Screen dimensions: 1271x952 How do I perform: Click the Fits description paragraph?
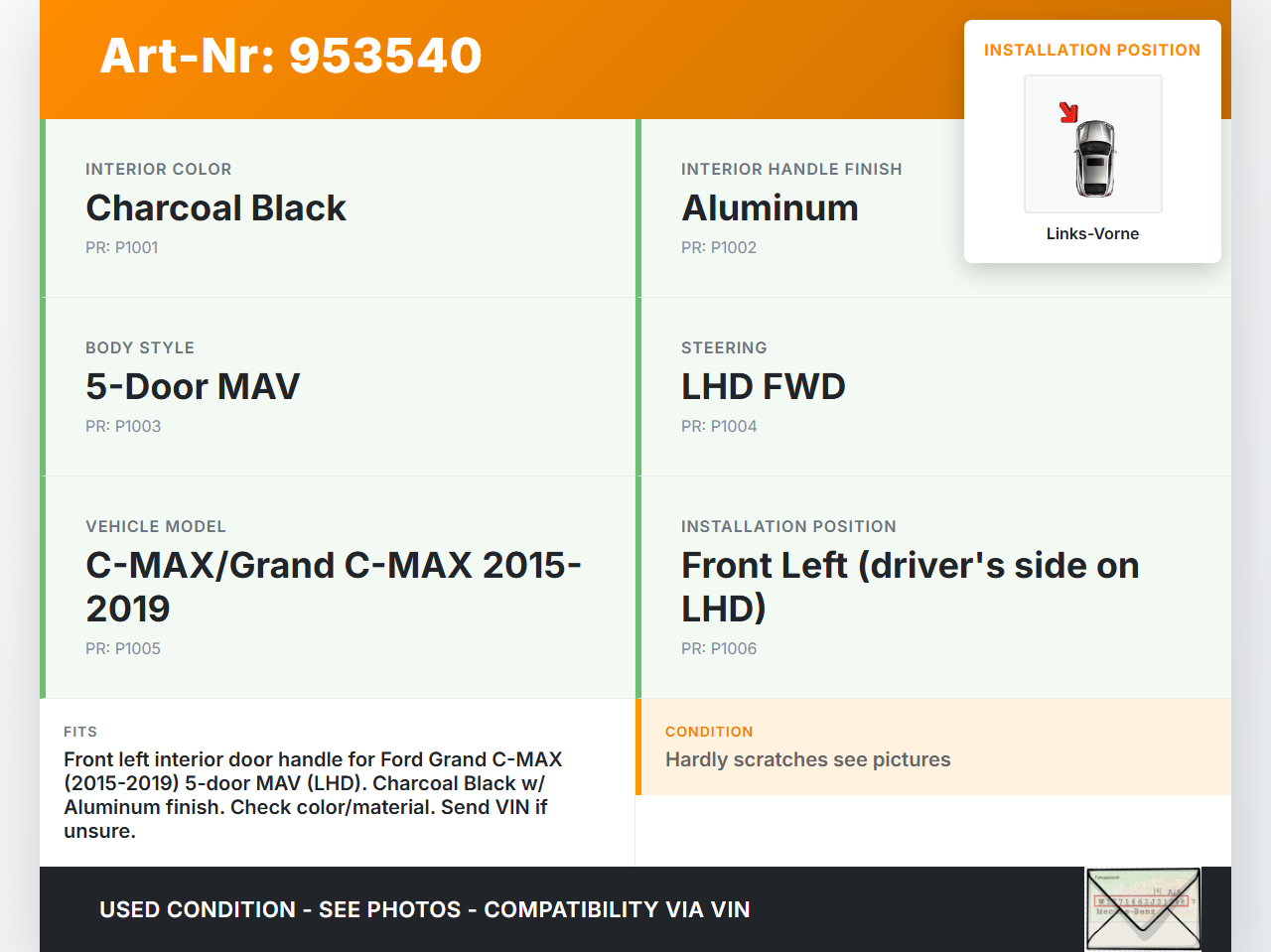pyautogui.click(x=313, y=795)
